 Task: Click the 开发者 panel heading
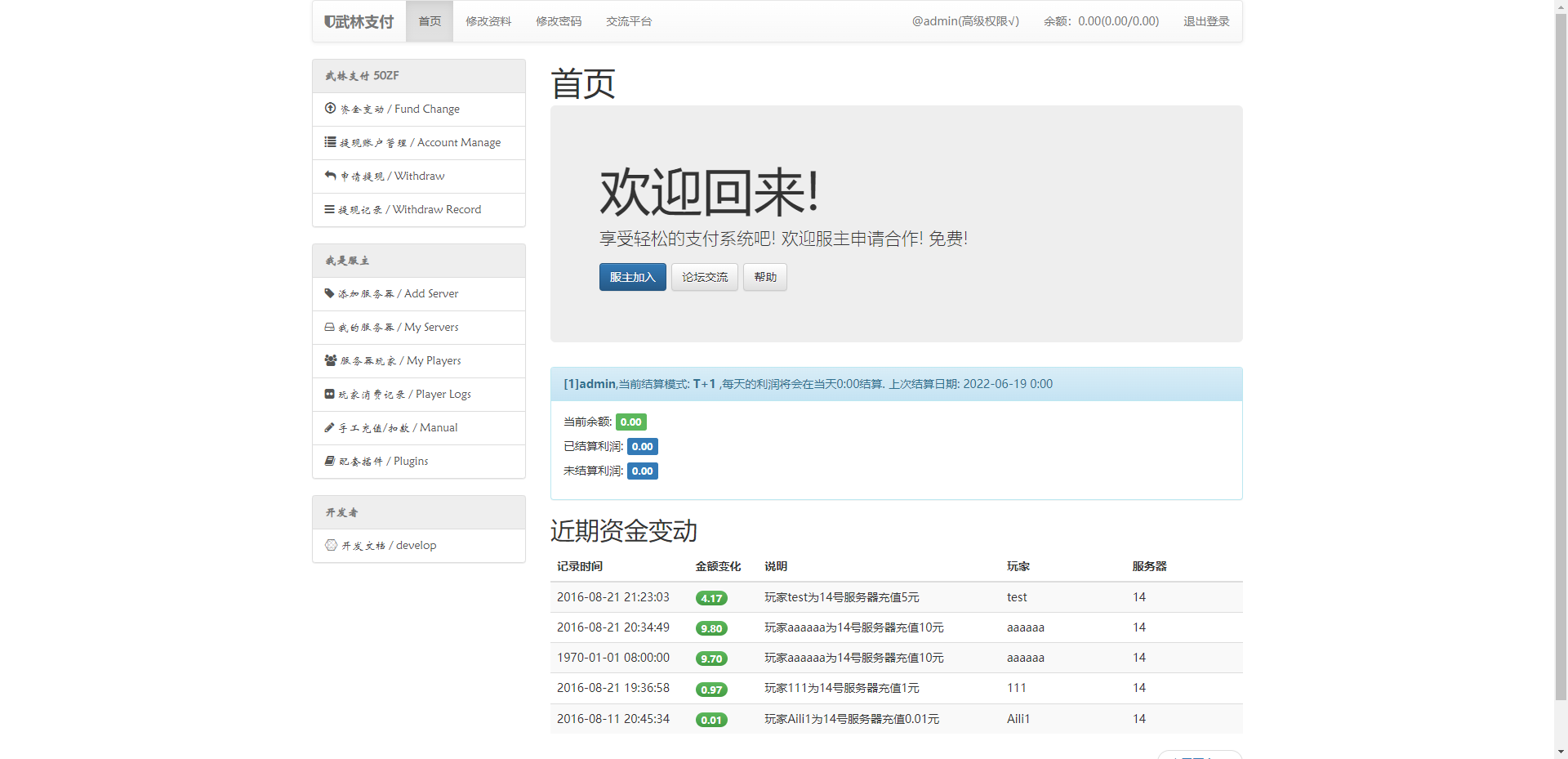coord(419,512)
